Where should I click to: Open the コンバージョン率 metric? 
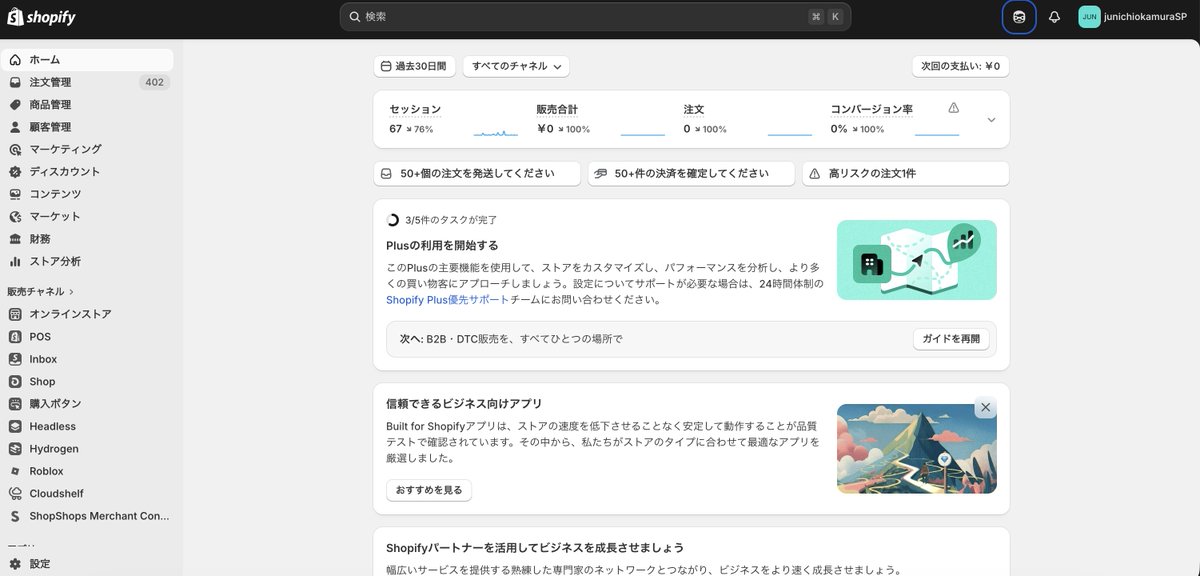click(872, 109)
